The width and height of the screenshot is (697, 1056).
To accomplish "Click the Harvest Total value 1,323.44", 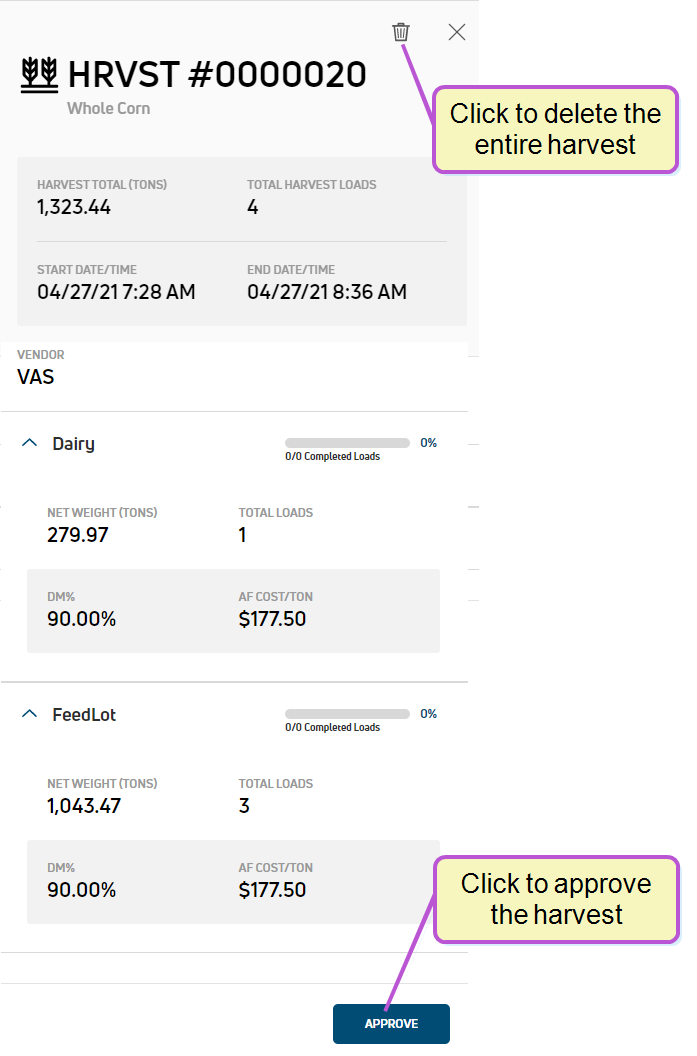I will pos(74,207).
